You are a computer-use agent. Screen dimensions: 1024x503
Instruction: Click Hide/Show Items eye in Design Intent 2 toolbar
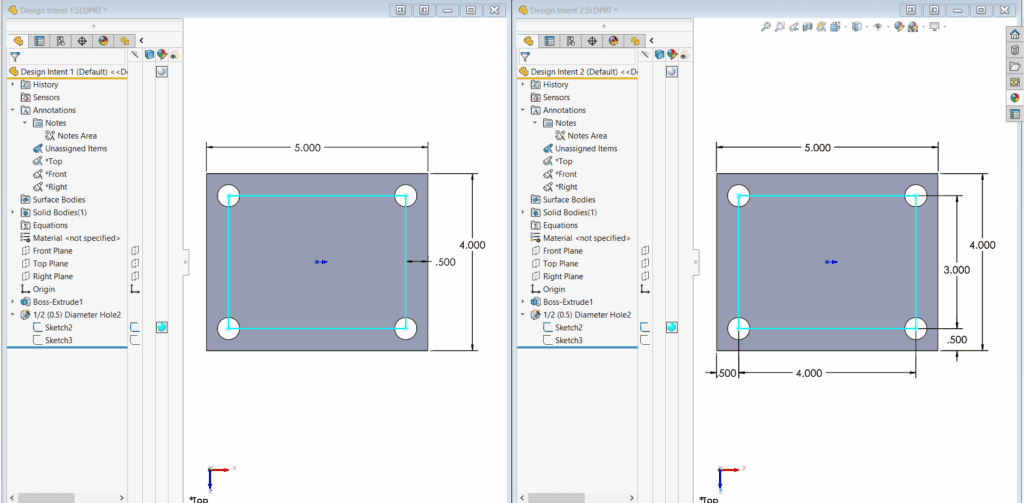pyautogui.click(x=878, y=27)
